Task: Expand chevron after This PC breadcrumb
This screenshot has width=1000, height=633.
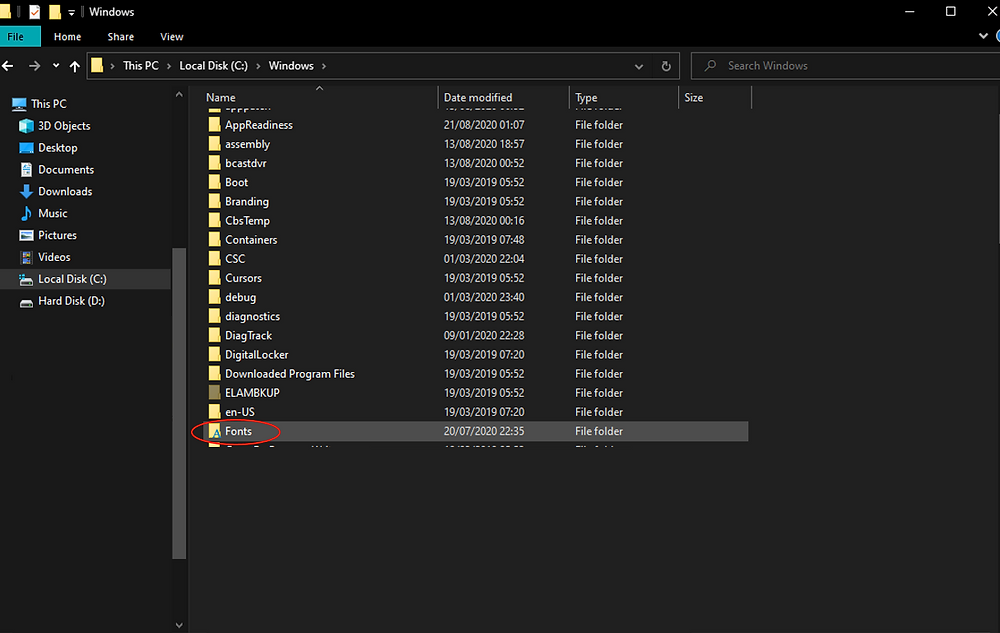Action: click(x=169, y=66)
